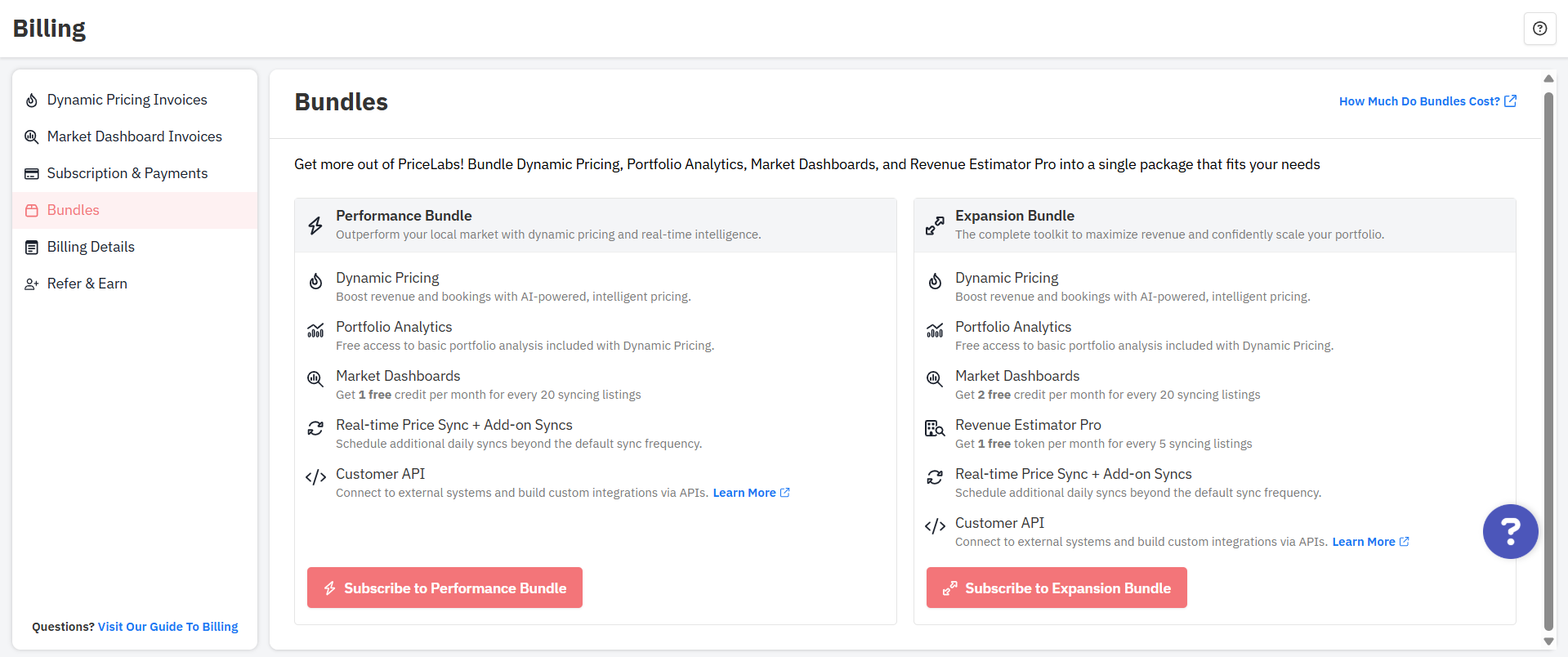Click the Revenue Estimator Pro icon
The image size is (1568, 657).
tap(935, 428)
